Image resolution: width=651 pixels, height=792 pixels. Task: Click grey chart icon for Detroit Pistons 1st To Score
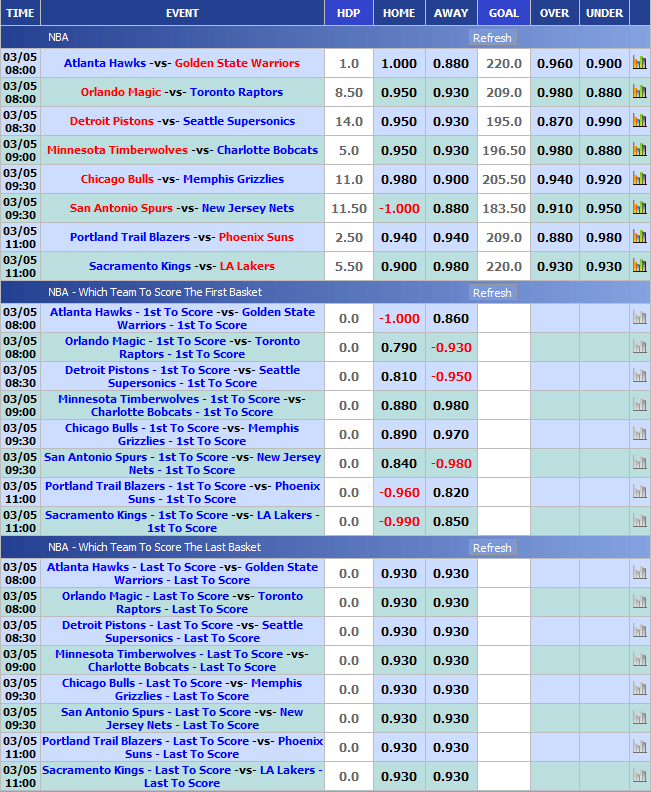click(x=639, y=376)
